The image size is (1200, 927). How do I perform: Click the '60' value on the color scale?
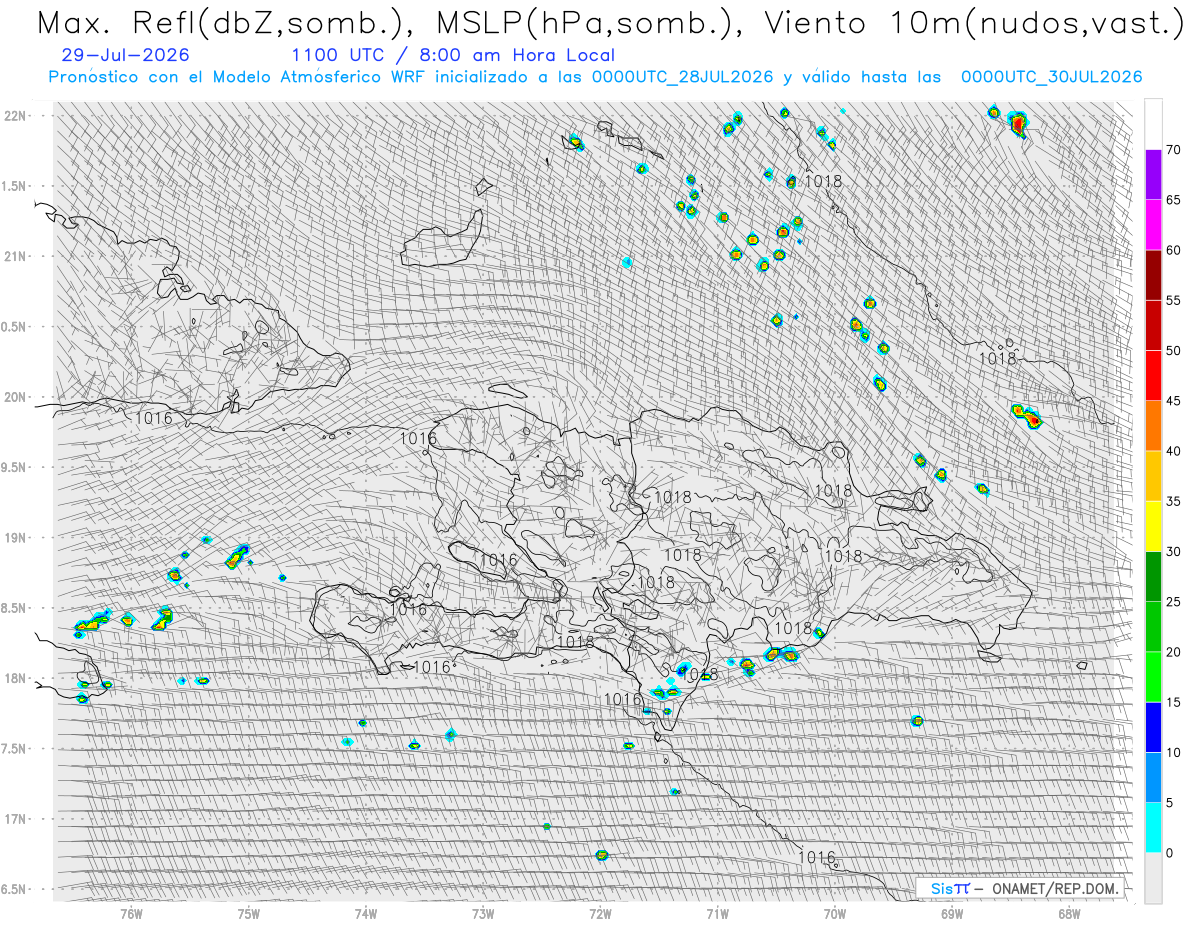point(1173,250)
